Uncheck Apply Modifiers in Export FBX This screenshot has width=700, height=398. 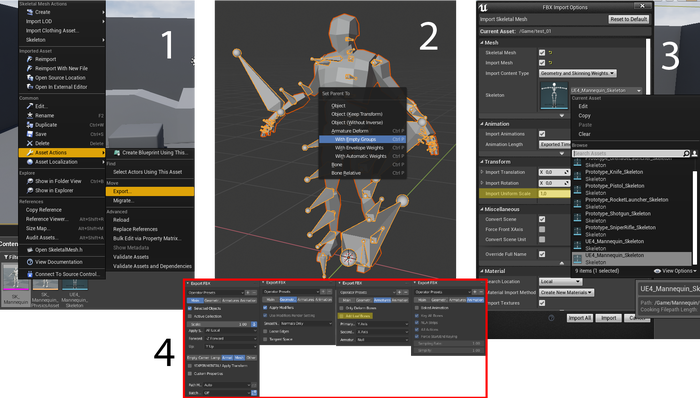tap(266, 307)
